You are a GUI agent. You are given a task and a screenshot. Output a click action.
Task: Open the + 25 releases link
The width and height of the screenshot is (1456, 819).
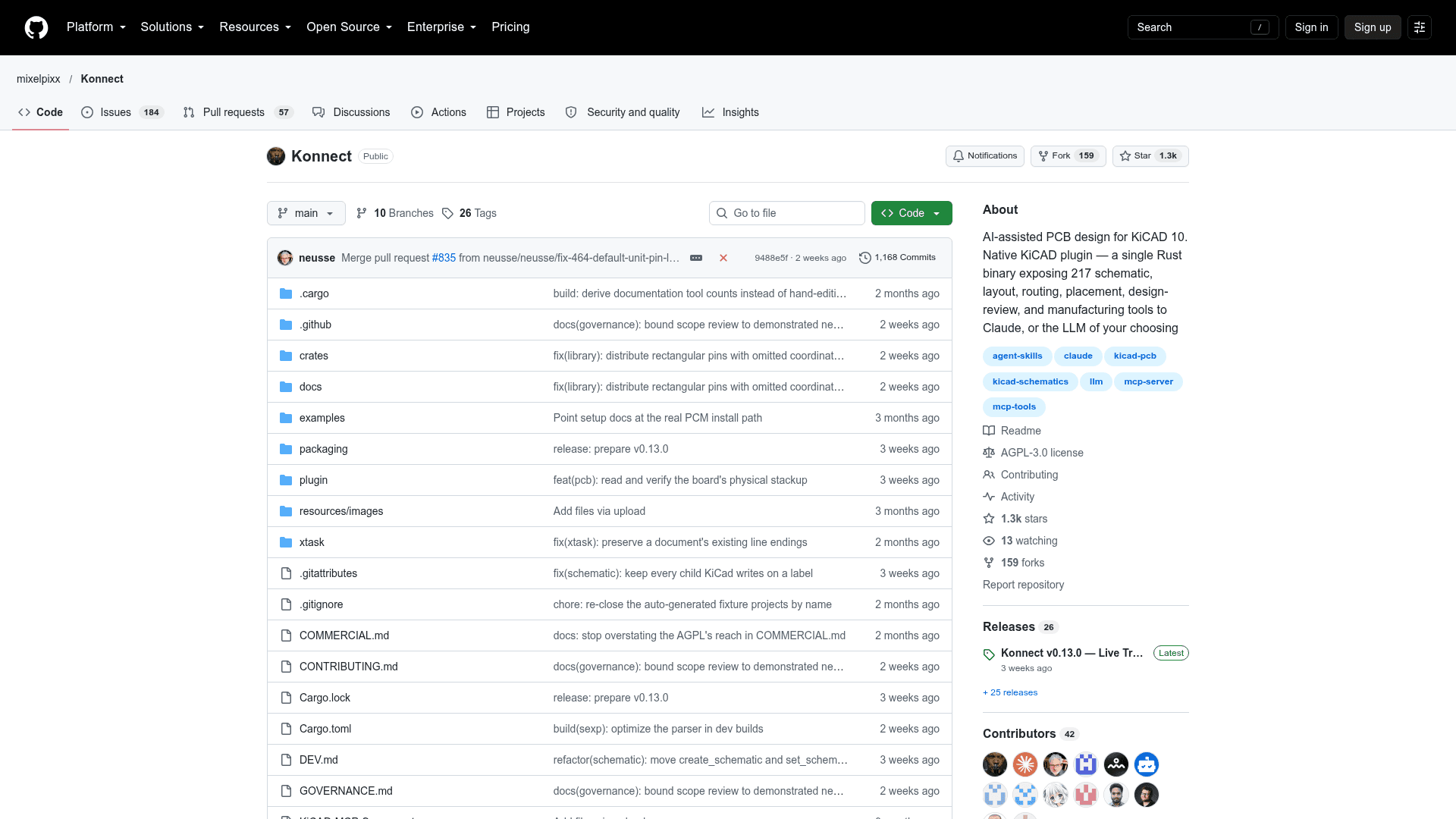1010,692
